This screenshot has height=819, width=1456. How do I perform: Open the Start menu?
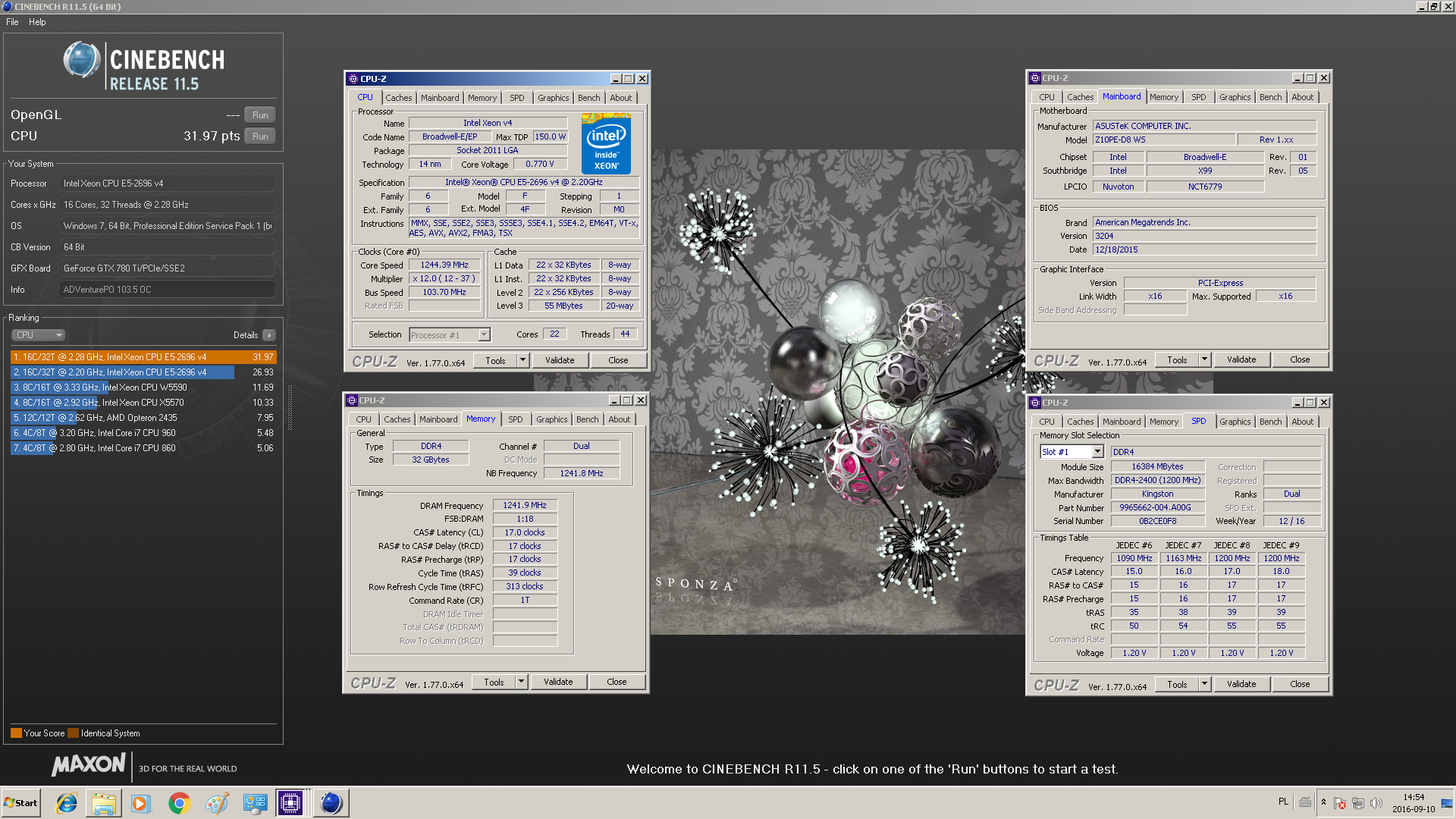(x=21, y=803)
